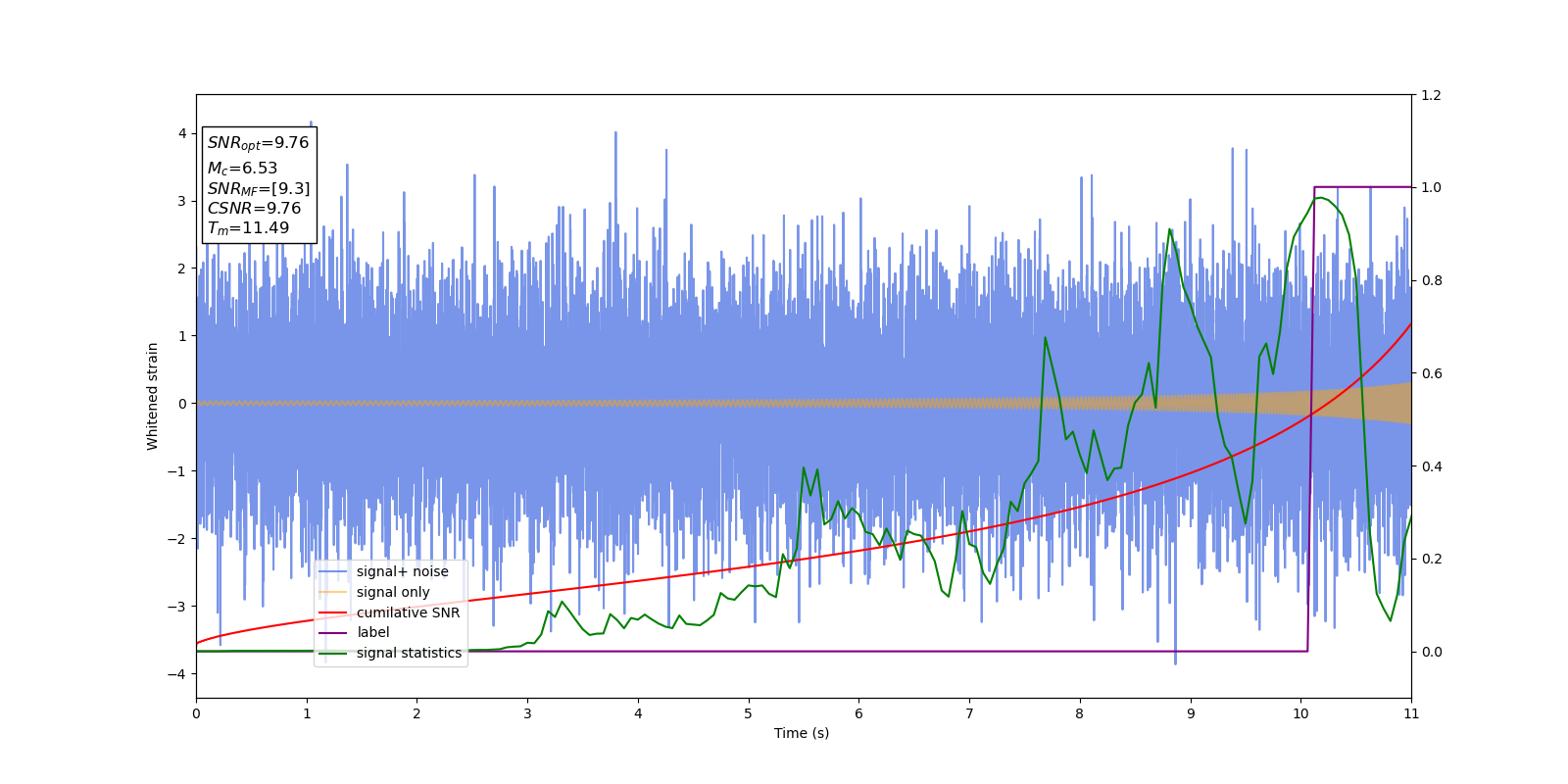Click the right y-axis tick label 0.0

click(1431, 652)
